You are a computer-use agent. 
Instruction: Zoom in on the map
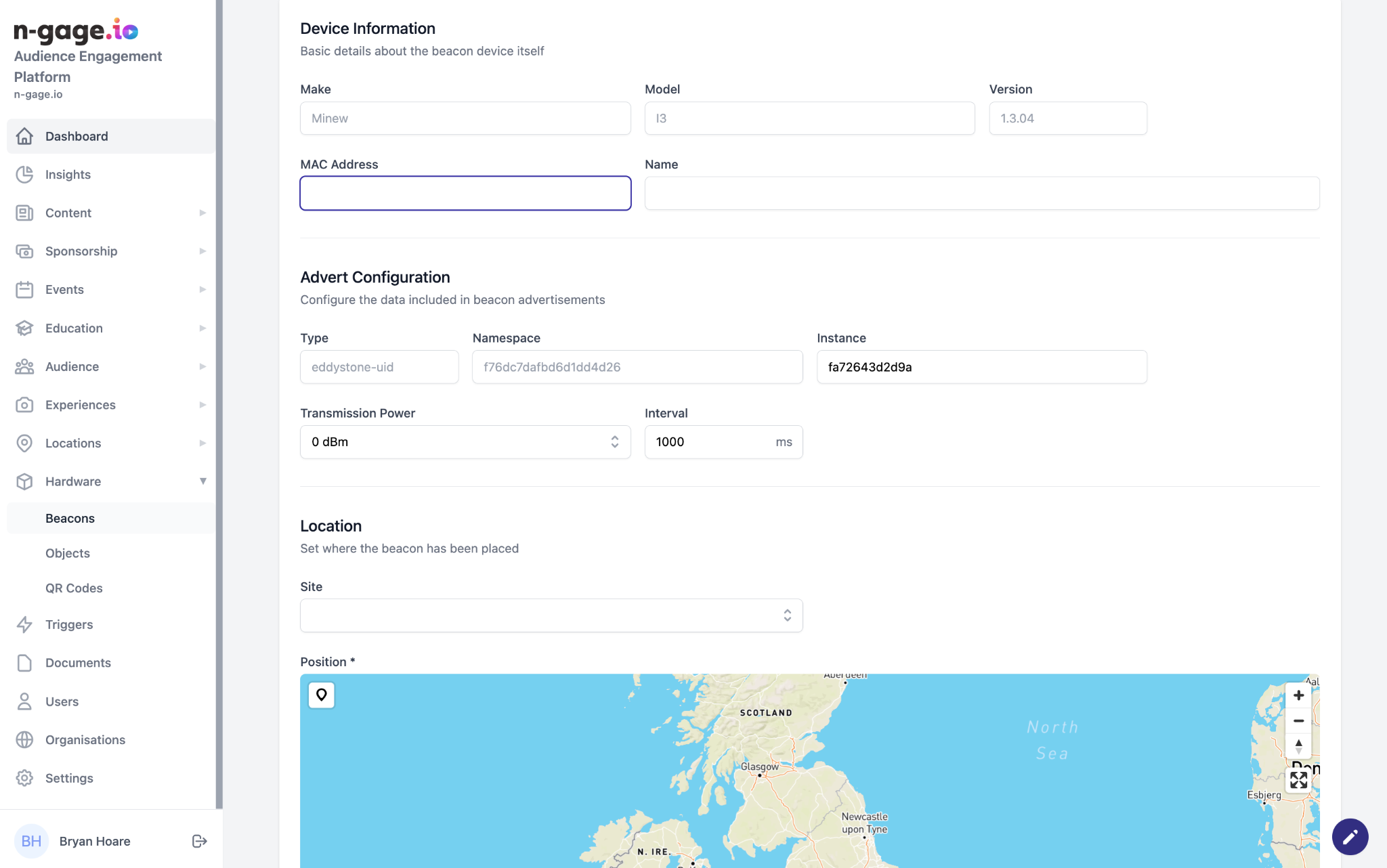pos(1298,695)
